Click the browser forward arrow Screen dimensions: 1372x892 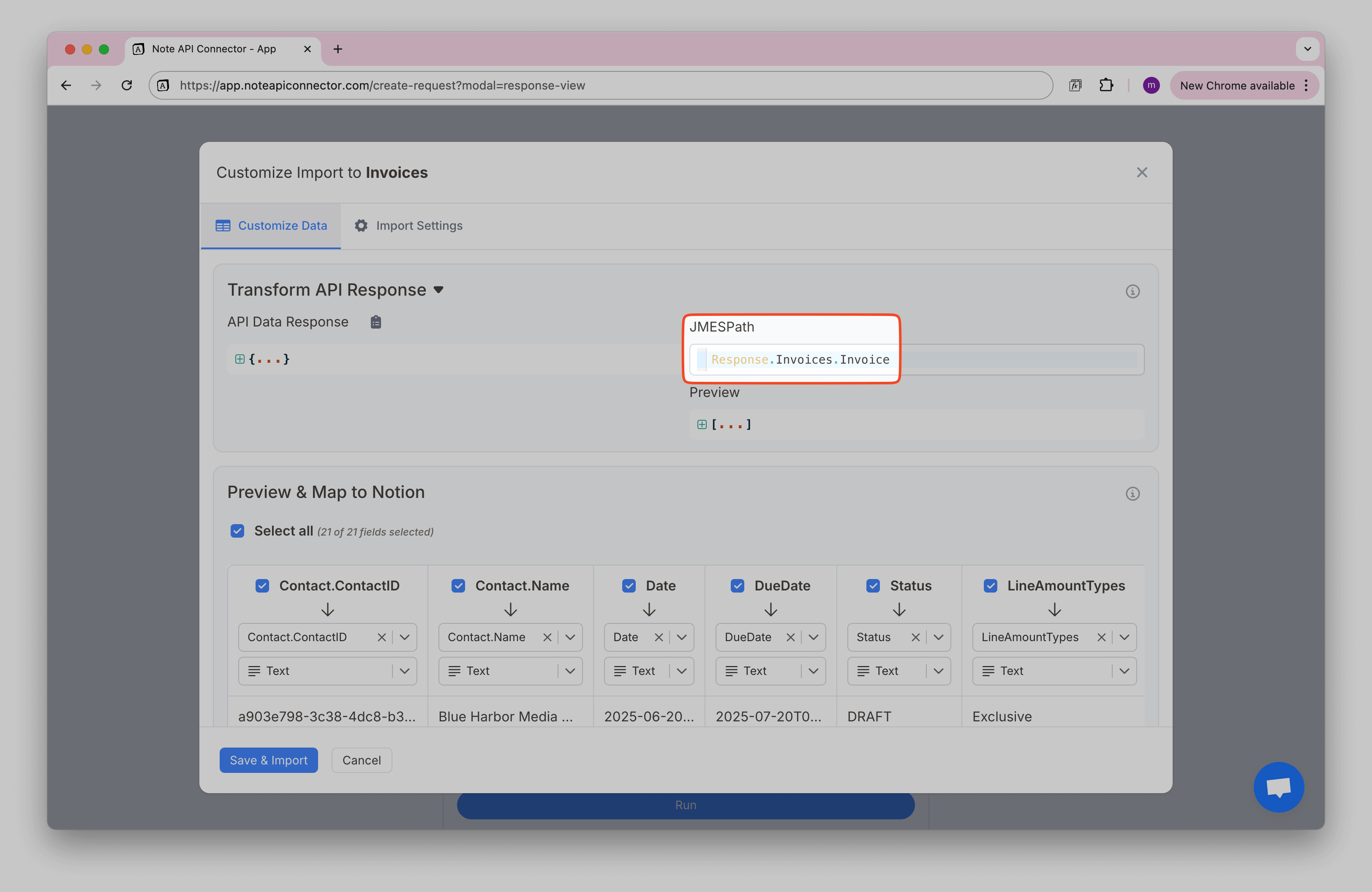tap(96, 85)
